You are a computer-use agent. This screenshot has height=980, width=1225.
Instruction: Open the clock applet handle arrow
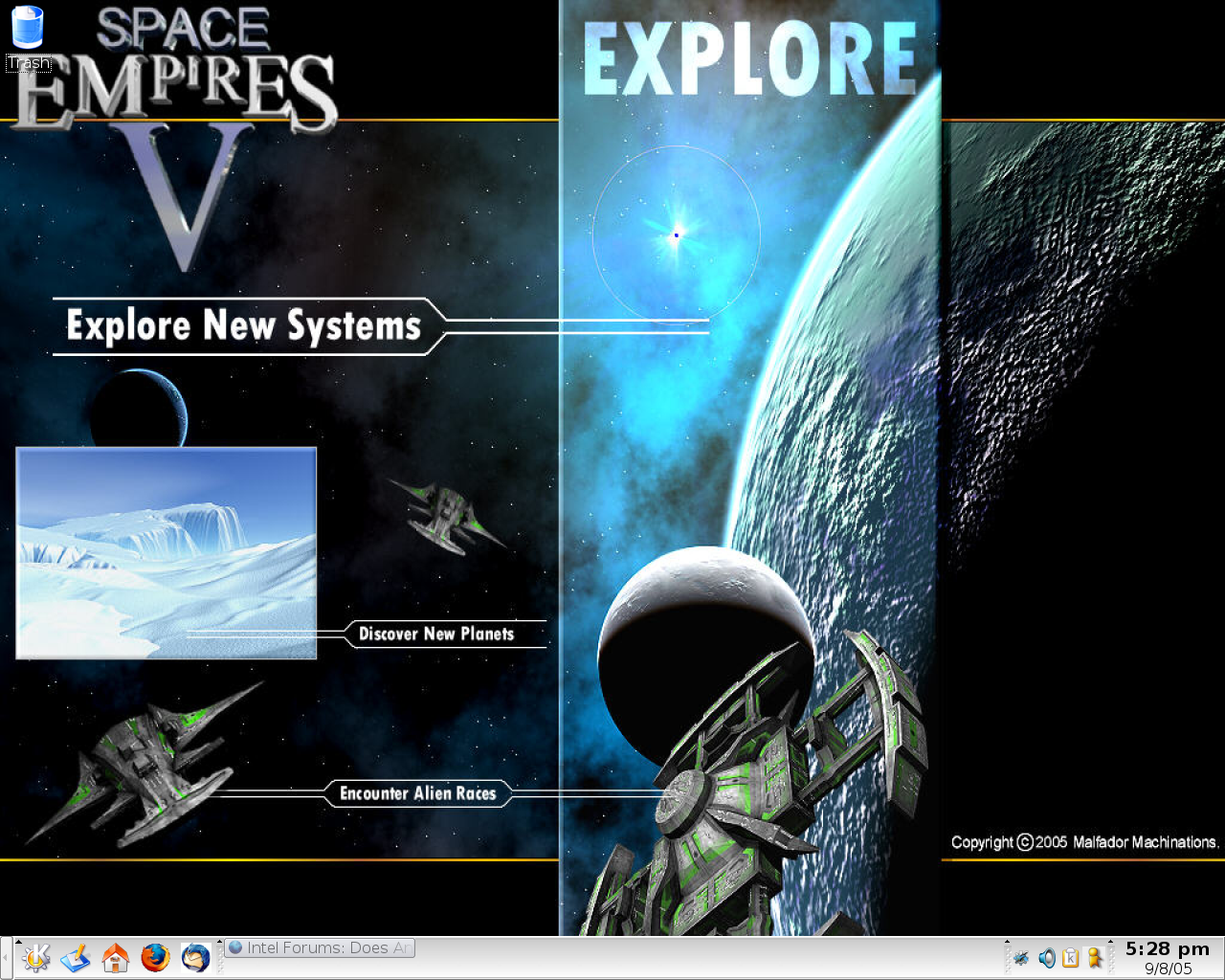click(x=1110, y=943)
